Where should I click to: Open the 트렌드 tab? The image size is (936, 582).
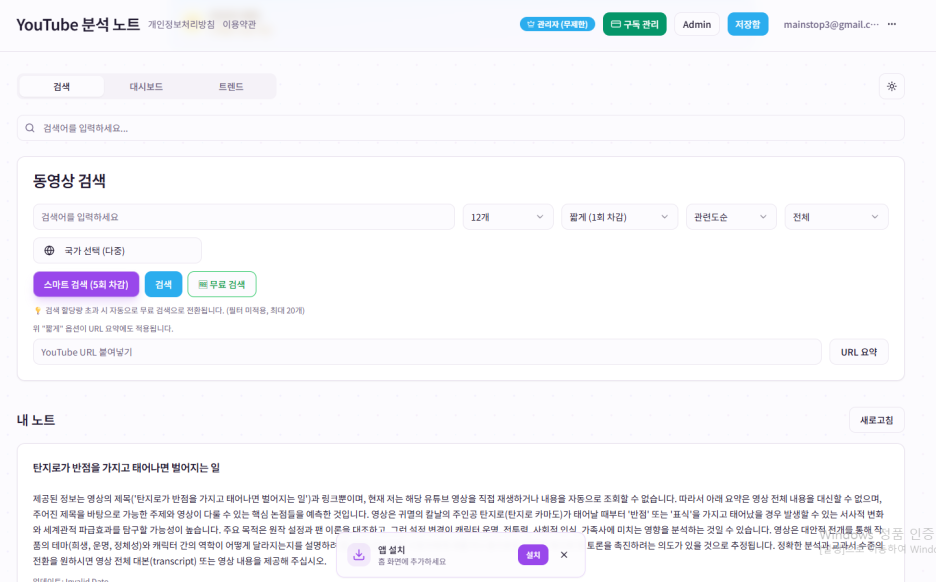[231, 87]
